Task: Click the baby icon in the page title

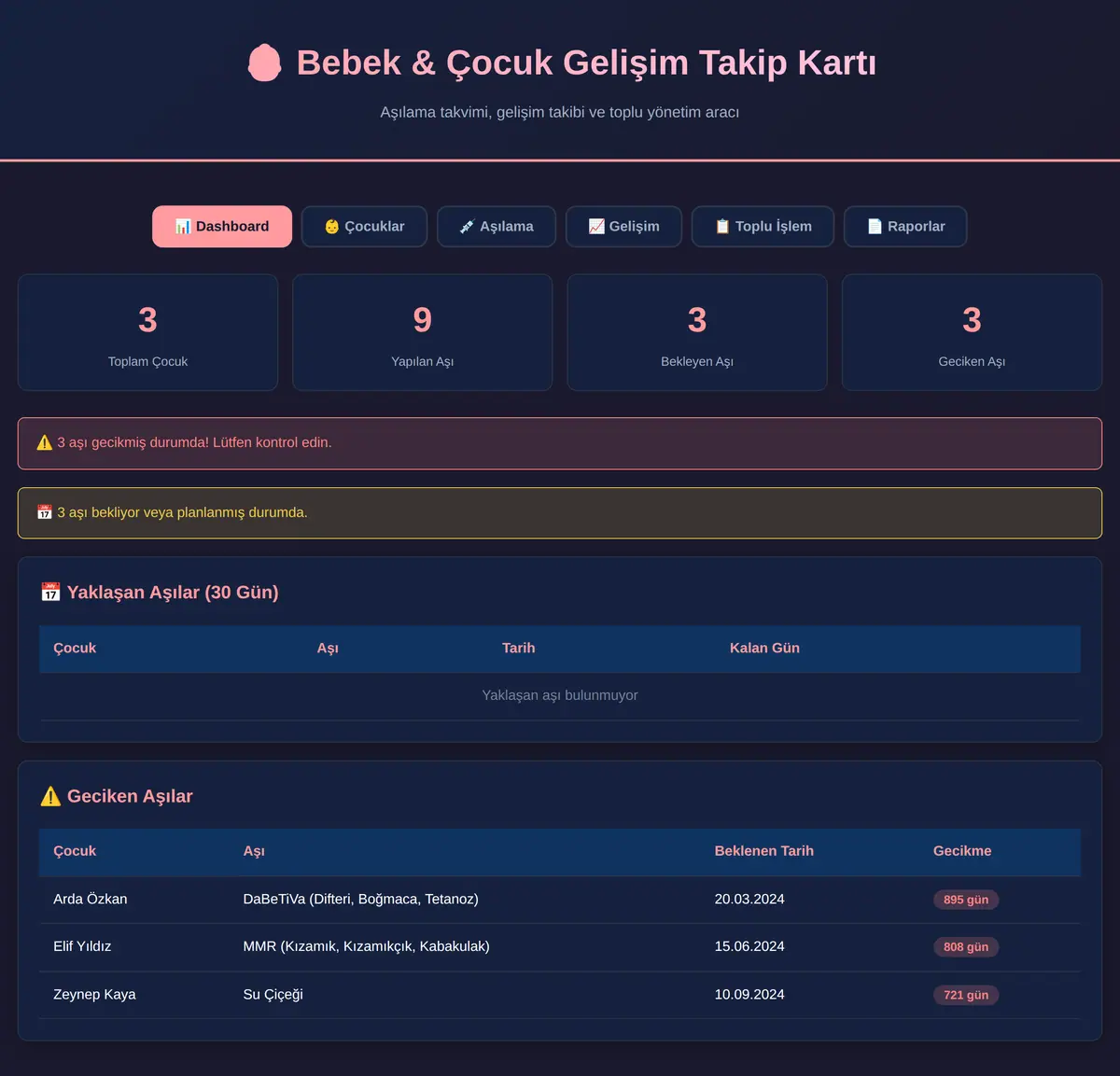Action: pyautogui.click(x=264, y=63)
